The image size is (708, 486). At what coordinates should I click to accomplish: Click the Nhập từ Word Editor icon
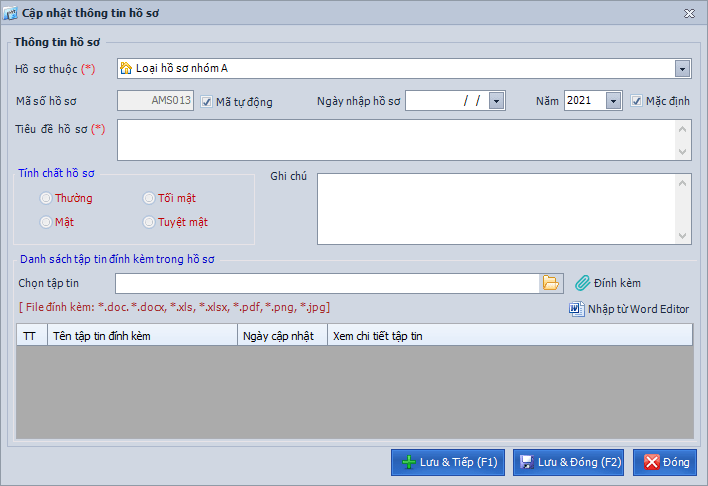click(x=576, y=309)
